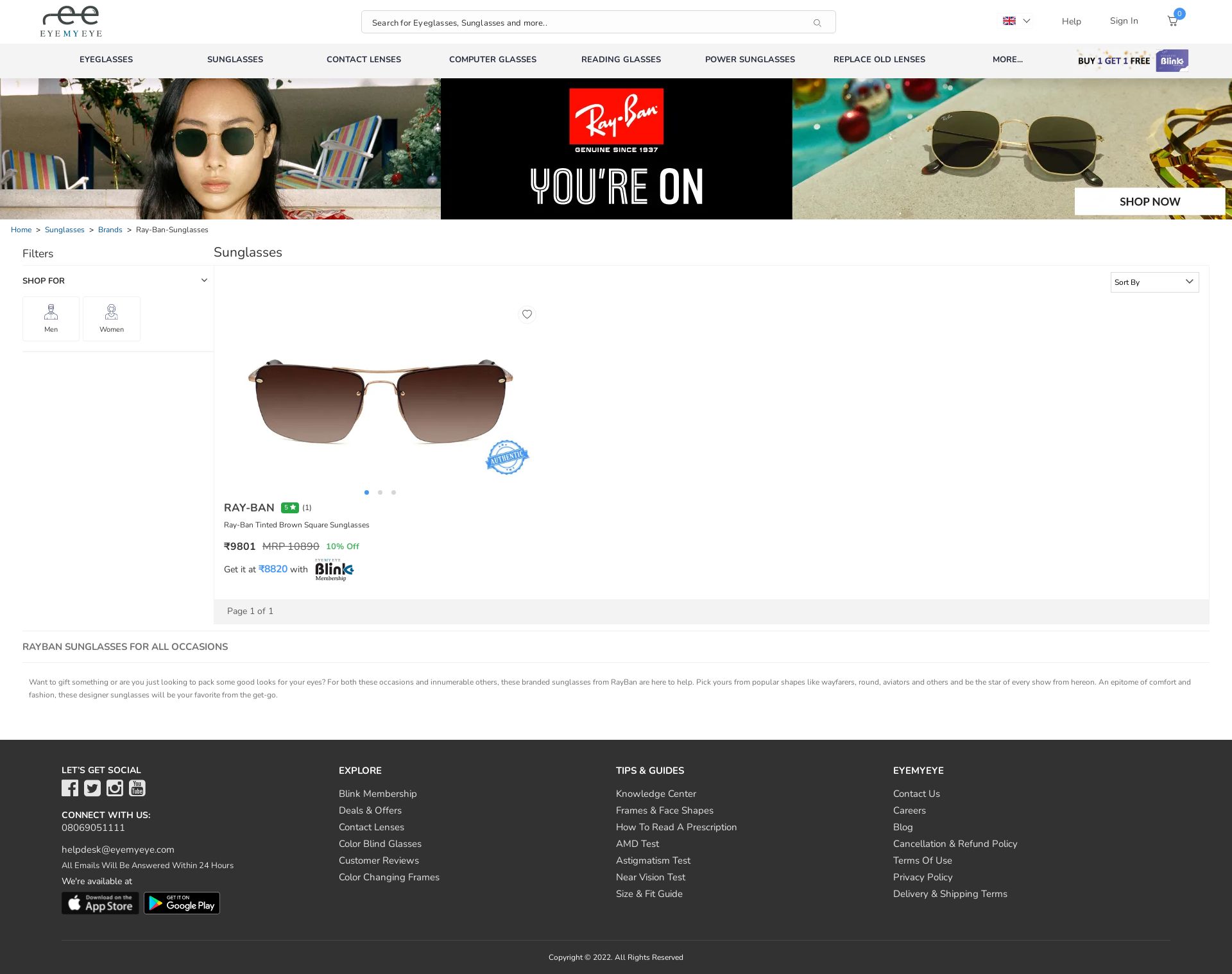
Task: Open the Color Blind Glasses footer link
Action: click(381, 844)
